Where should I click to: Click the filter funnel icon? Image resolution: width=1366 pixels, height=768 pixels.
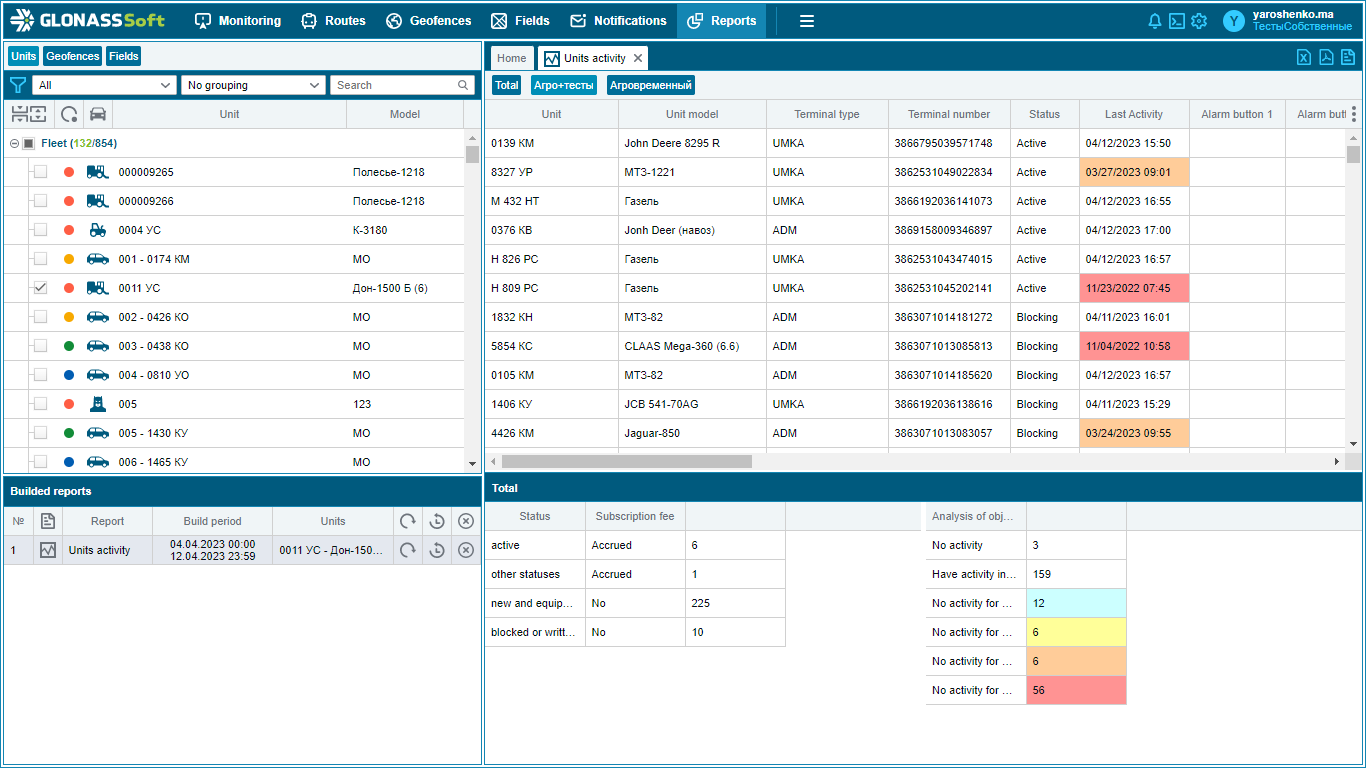point(18,85)
